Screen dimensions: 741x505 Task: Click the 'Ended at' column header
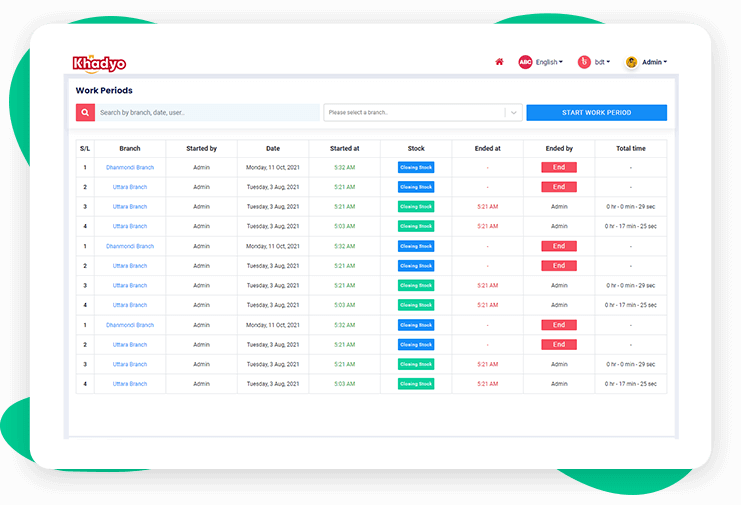click(x=488, y=148)
